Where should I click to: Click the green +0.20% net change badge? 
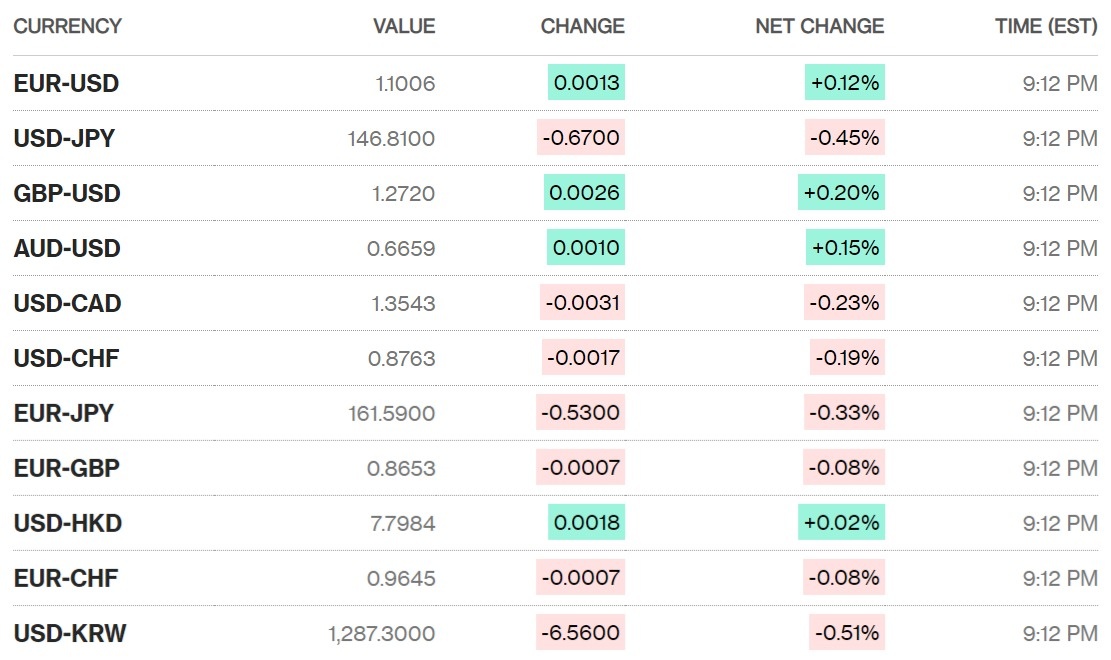[x=841, y=193]
